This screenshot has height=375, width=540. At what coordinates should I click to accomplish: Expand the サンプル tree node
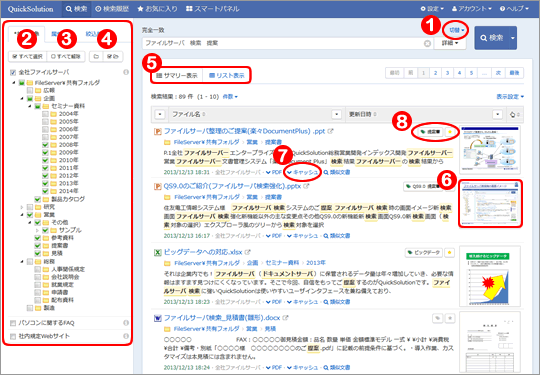[37, 230]
